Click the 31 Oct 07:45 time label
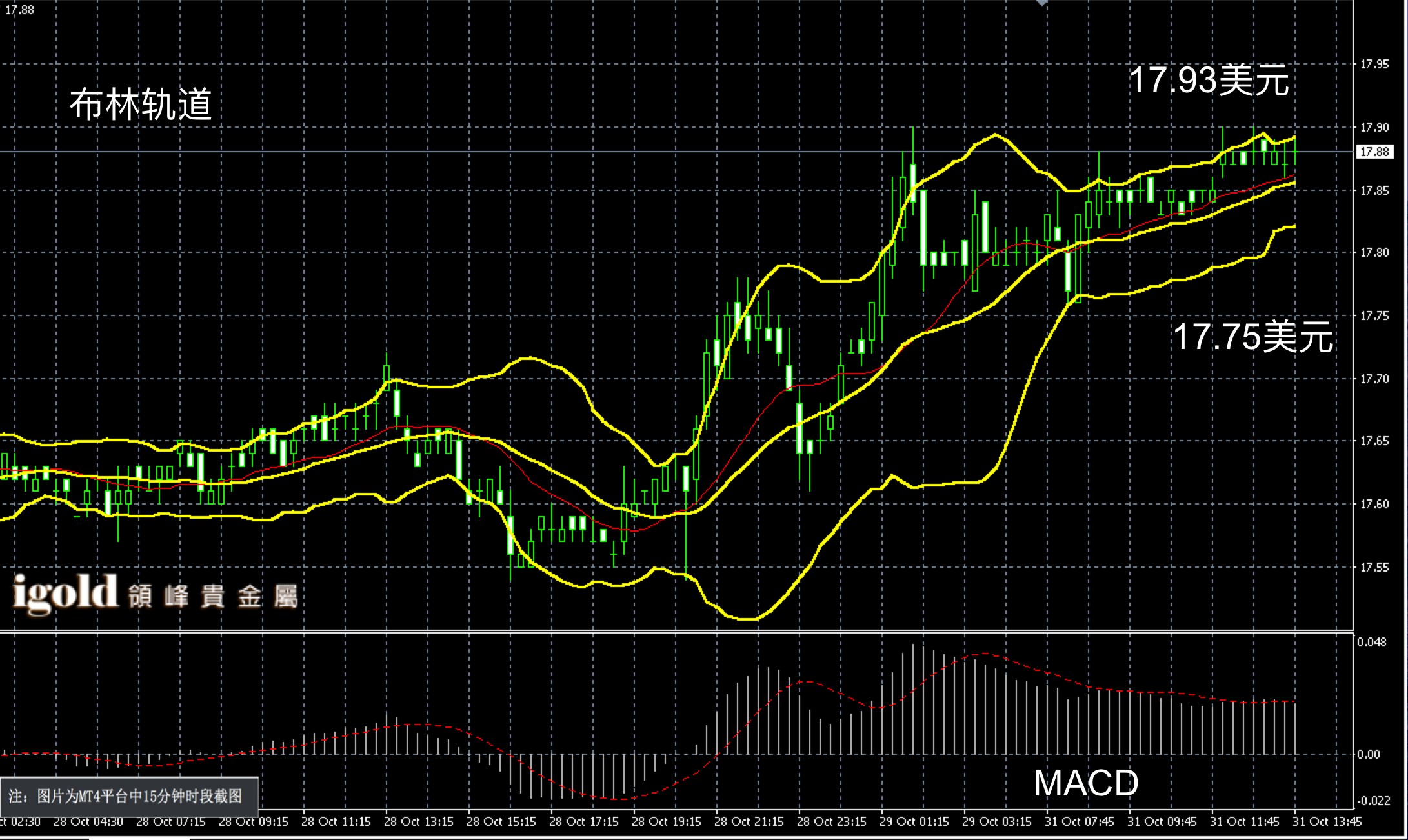This screenshot has height=840, width=1408. (1079, 822)
